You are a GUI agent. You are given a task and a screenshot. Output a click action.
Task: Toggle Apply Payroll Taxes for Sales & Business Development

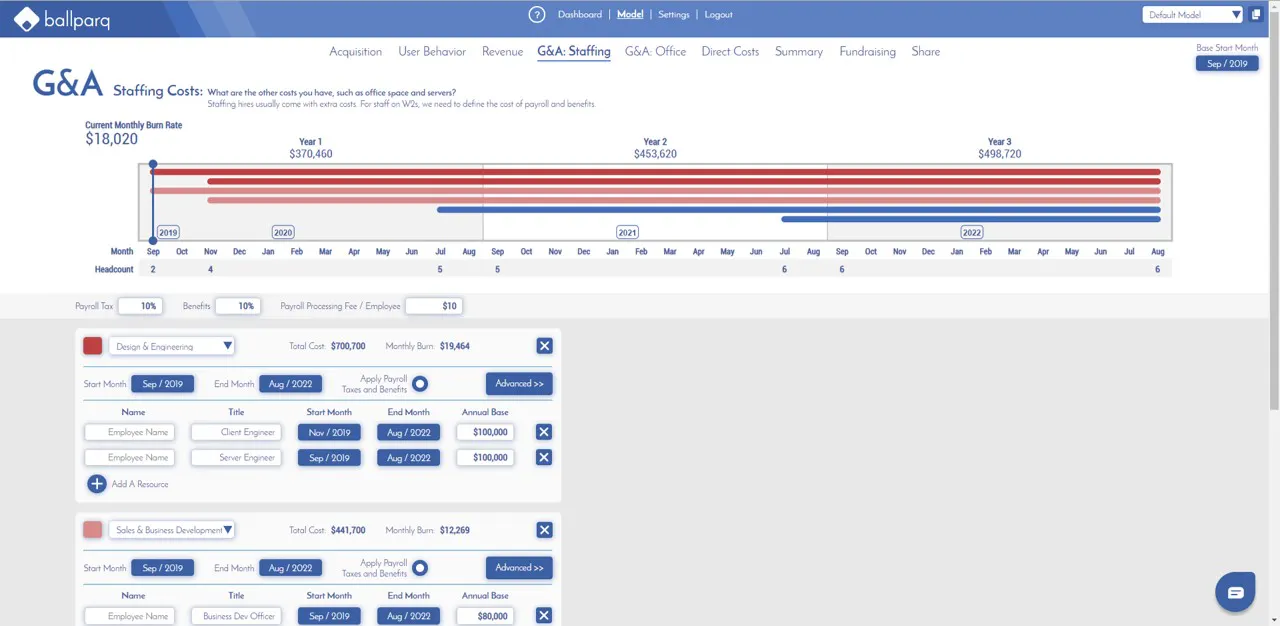coord(420,568)
